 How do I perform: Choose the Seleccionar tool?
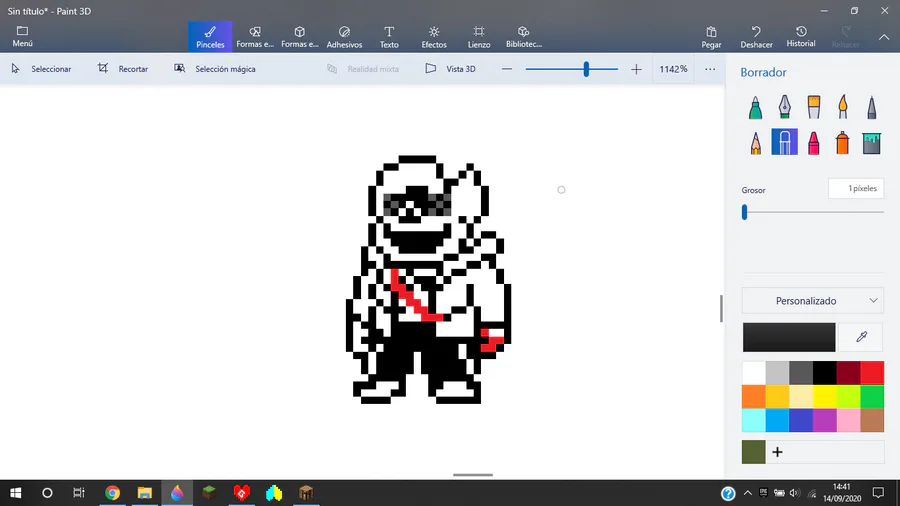click(x=41, y=69)
